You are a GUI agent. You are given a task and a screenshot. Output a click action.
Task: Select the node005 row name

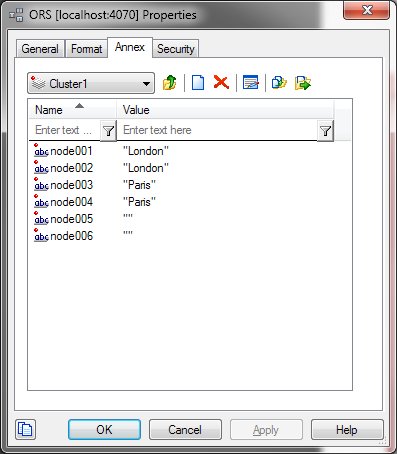[71, 219]
